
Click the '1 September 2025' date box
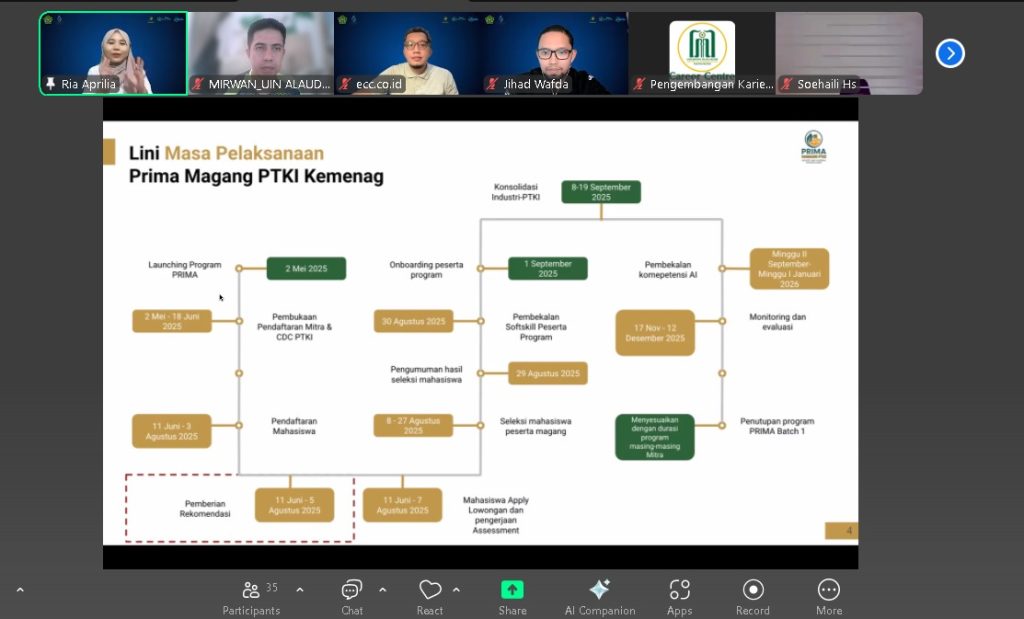pyautogui.click(x=548, y=268)
